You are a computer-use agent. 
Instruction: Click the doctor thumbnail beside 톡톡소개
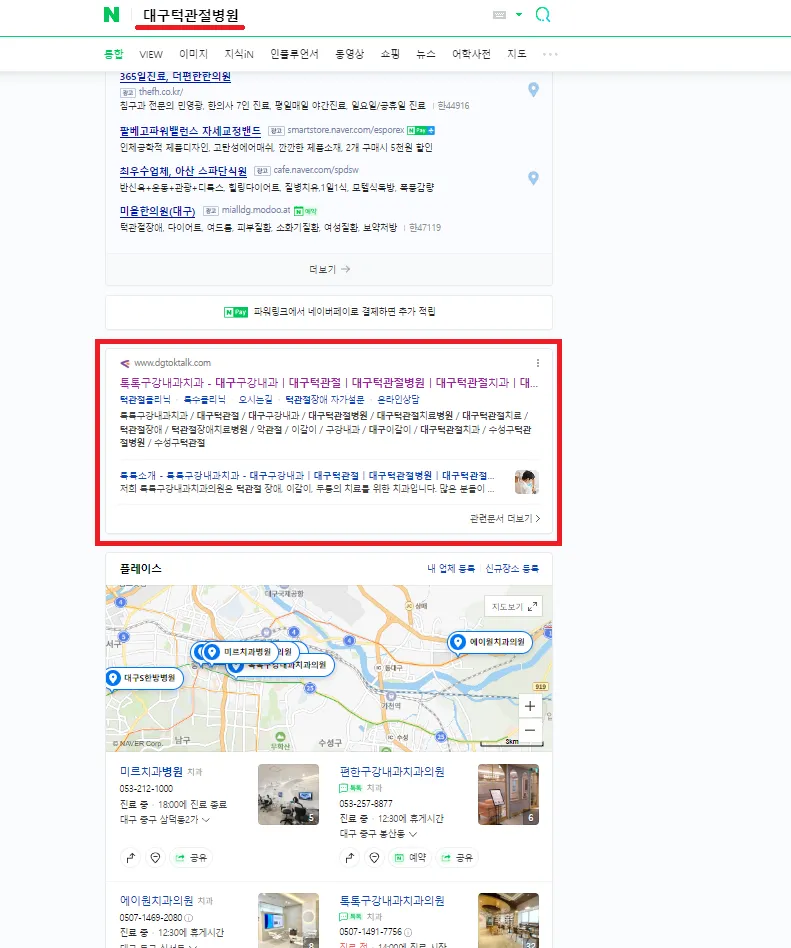(527, 482)
